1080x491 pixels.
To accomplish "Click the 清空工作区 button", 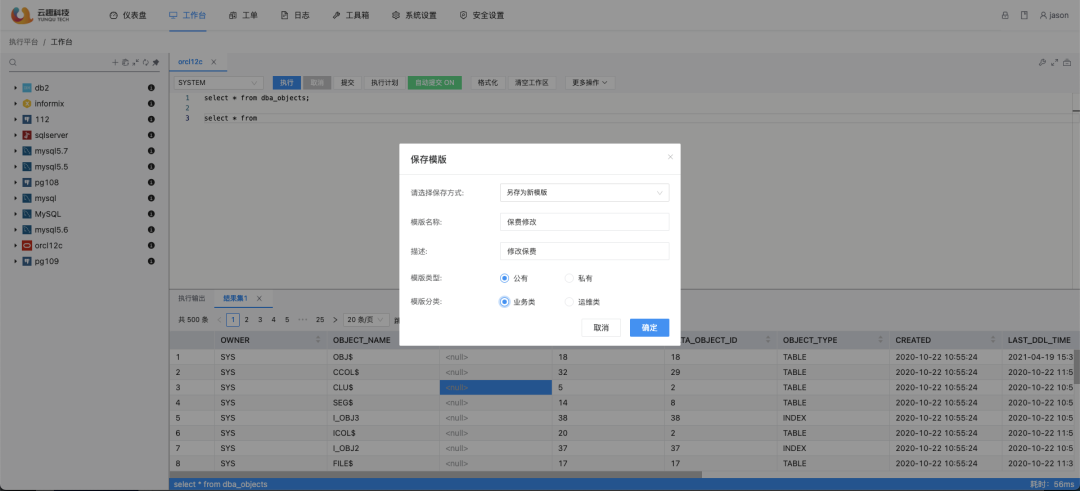I will point(532,83).
